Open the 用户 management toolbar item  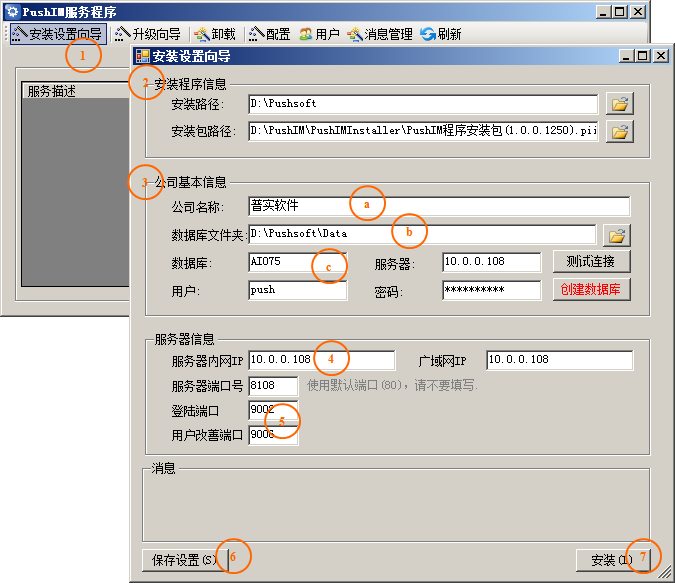(319, 34)
